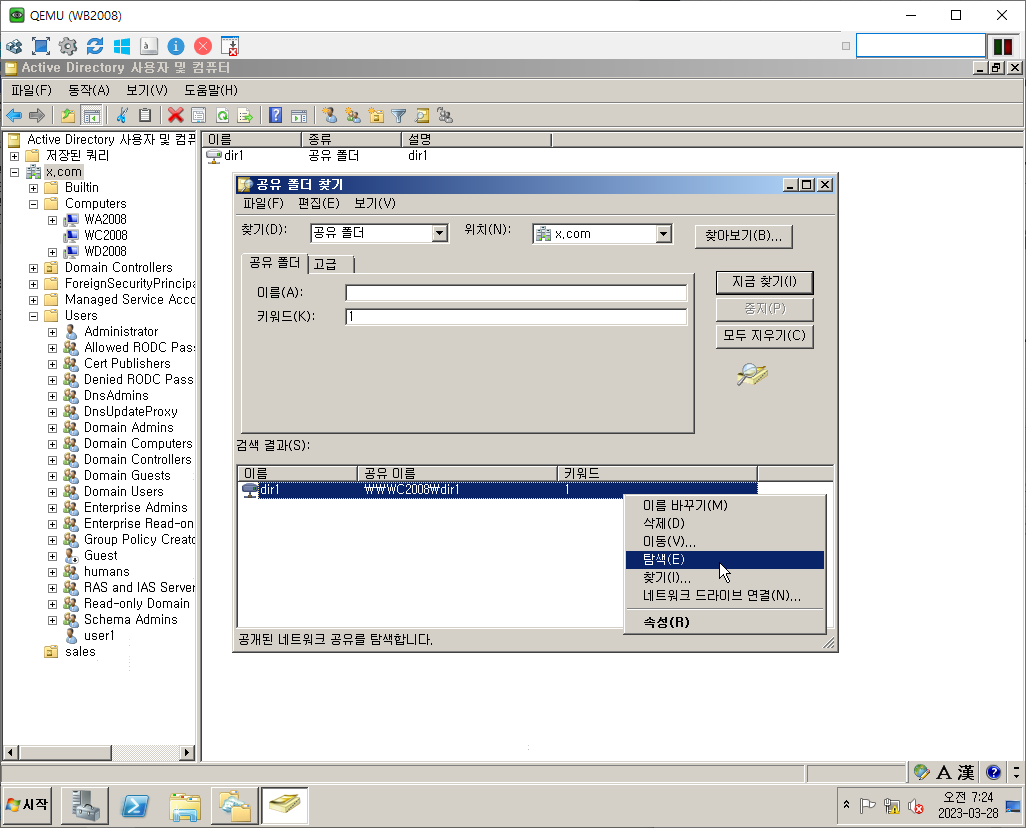
Task: Click the QEMU fullscreen icon
Action: pos(41,46)
